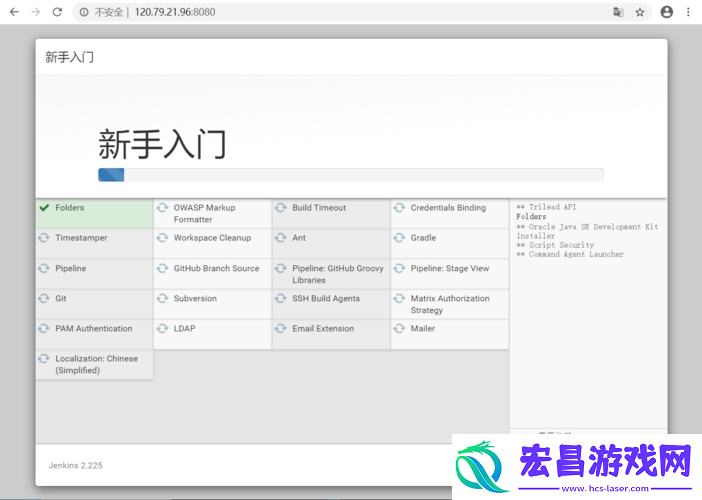Click the sync icon beside OWASP Markup Formatter
This screenshot has height=500, width=702.
coord(162,208)
